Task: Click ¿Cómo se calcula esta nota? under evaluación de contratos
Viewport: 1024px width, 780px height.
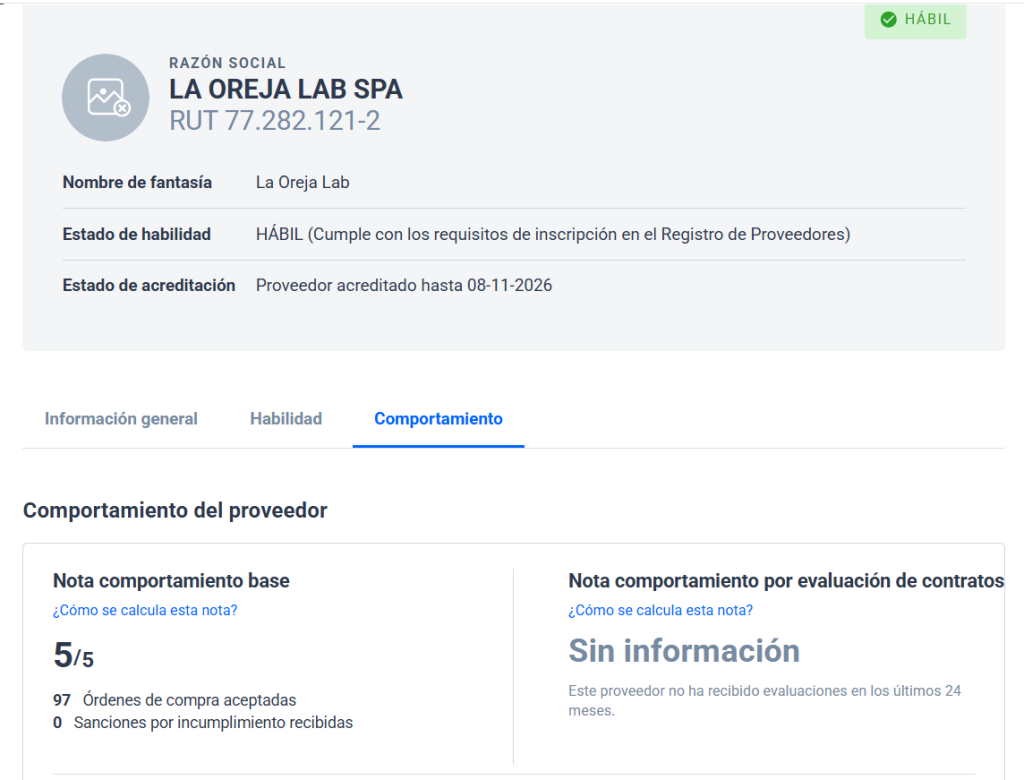Action: 660,610
